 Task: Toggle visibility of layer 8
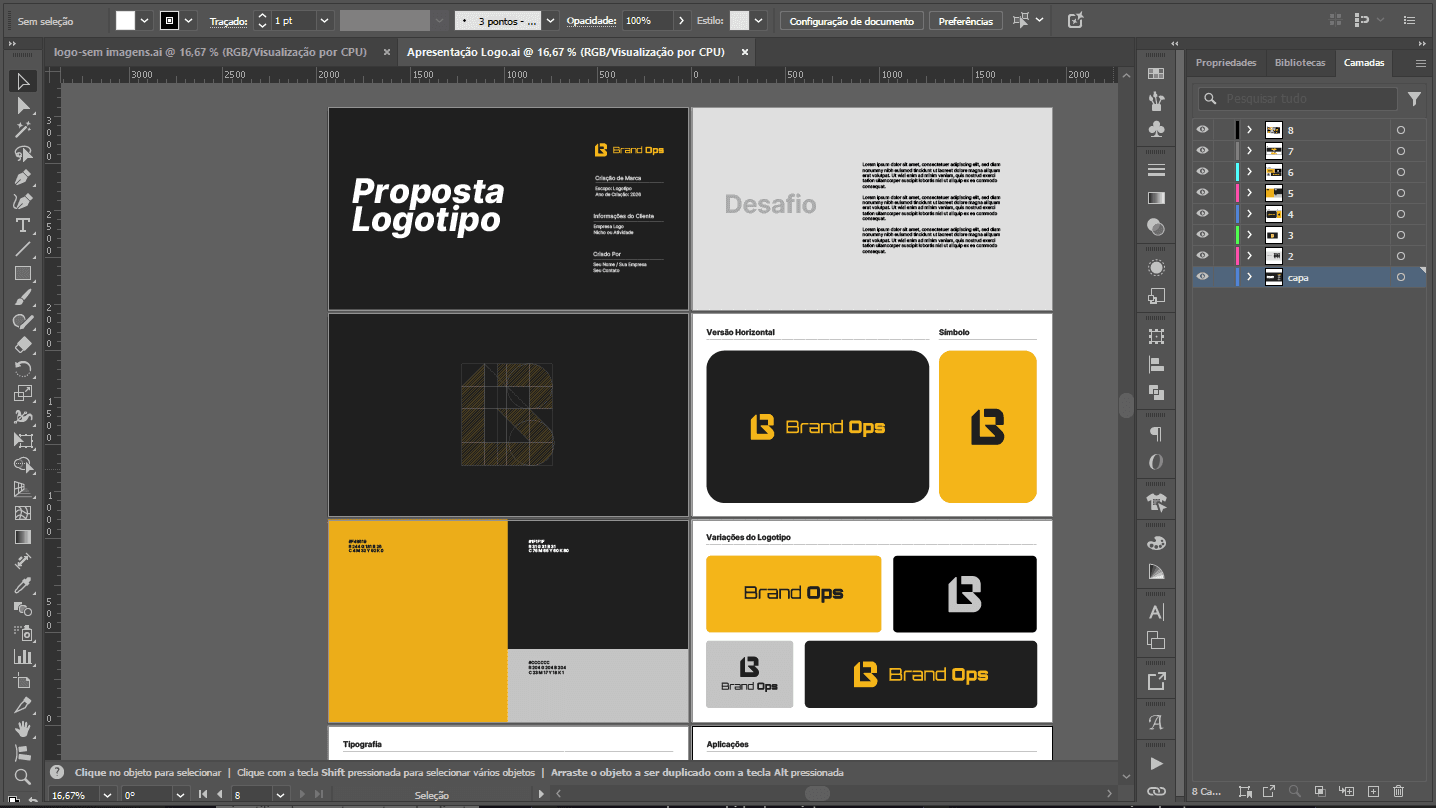coord(1203,129)
